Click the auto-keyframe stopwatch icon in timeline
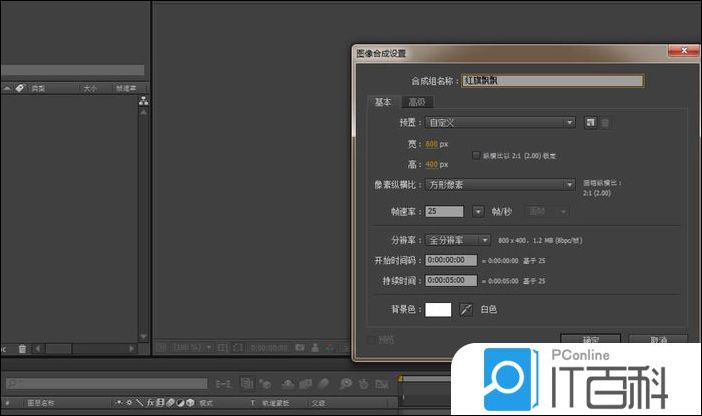 [x=364, y=384]
